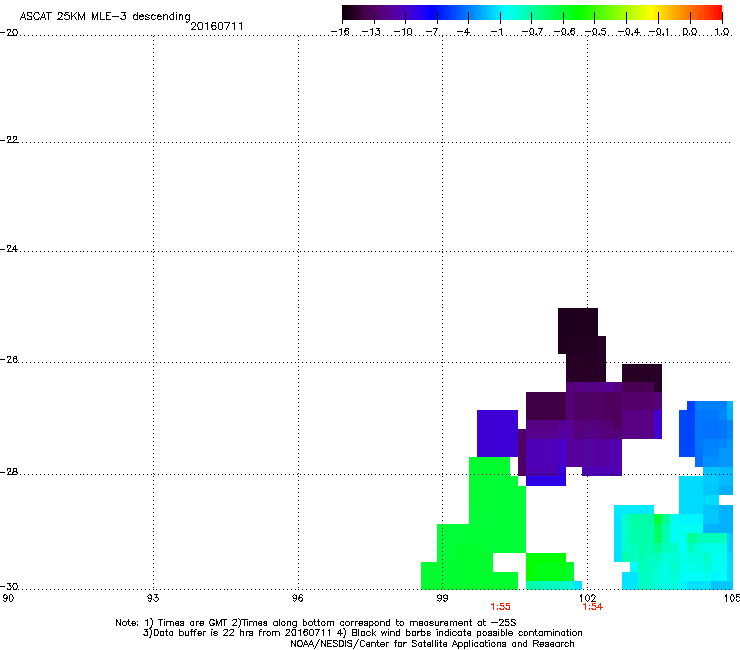Click the '-10' label on the color scale
The image size is (740, 650).
403,32
